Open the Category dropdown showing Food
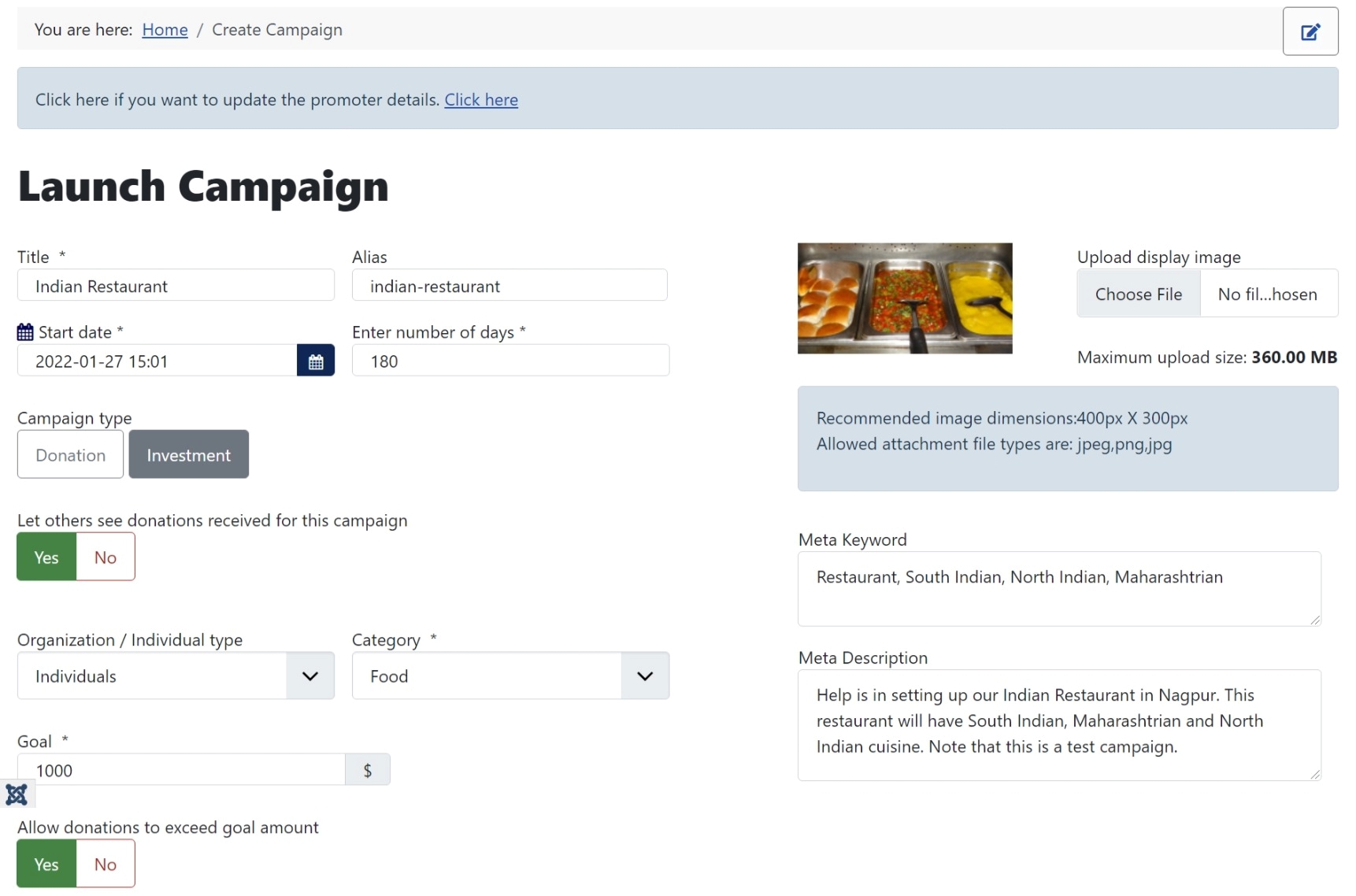 [509, 676]
